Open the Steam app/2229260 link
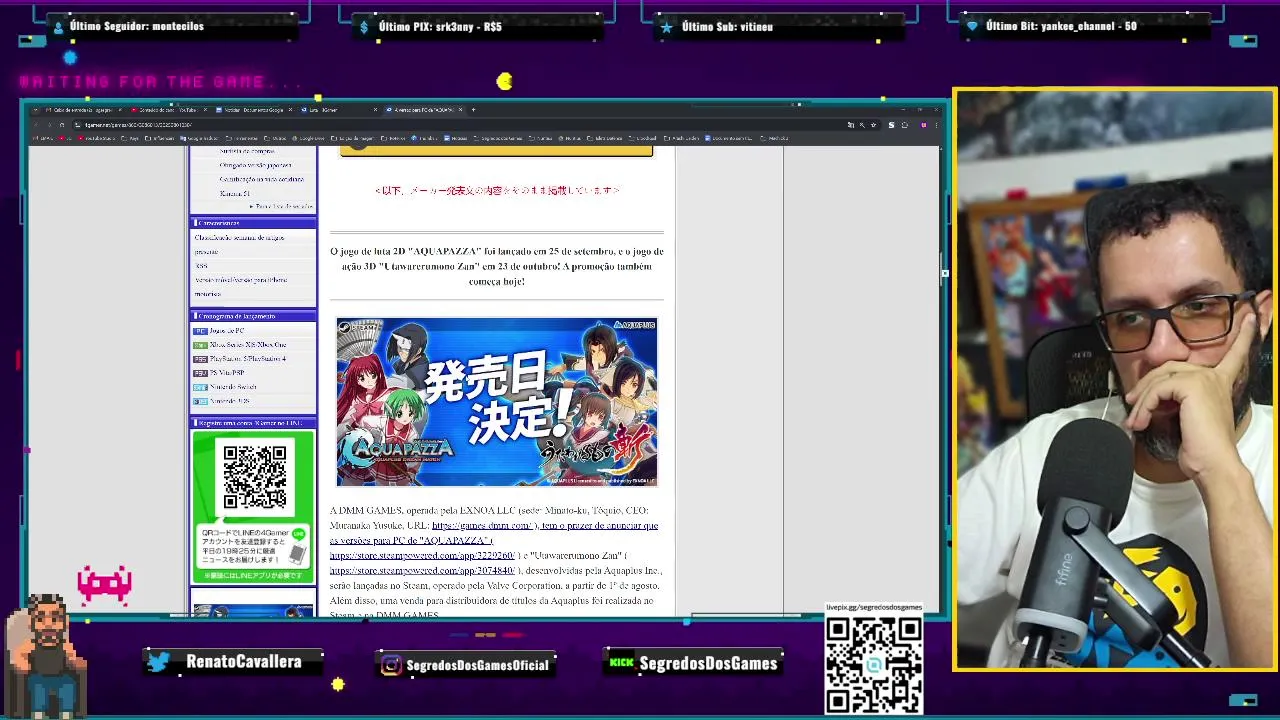This screenshot has width=1280, height=720. pyautogui.click(x=421, y=555)
